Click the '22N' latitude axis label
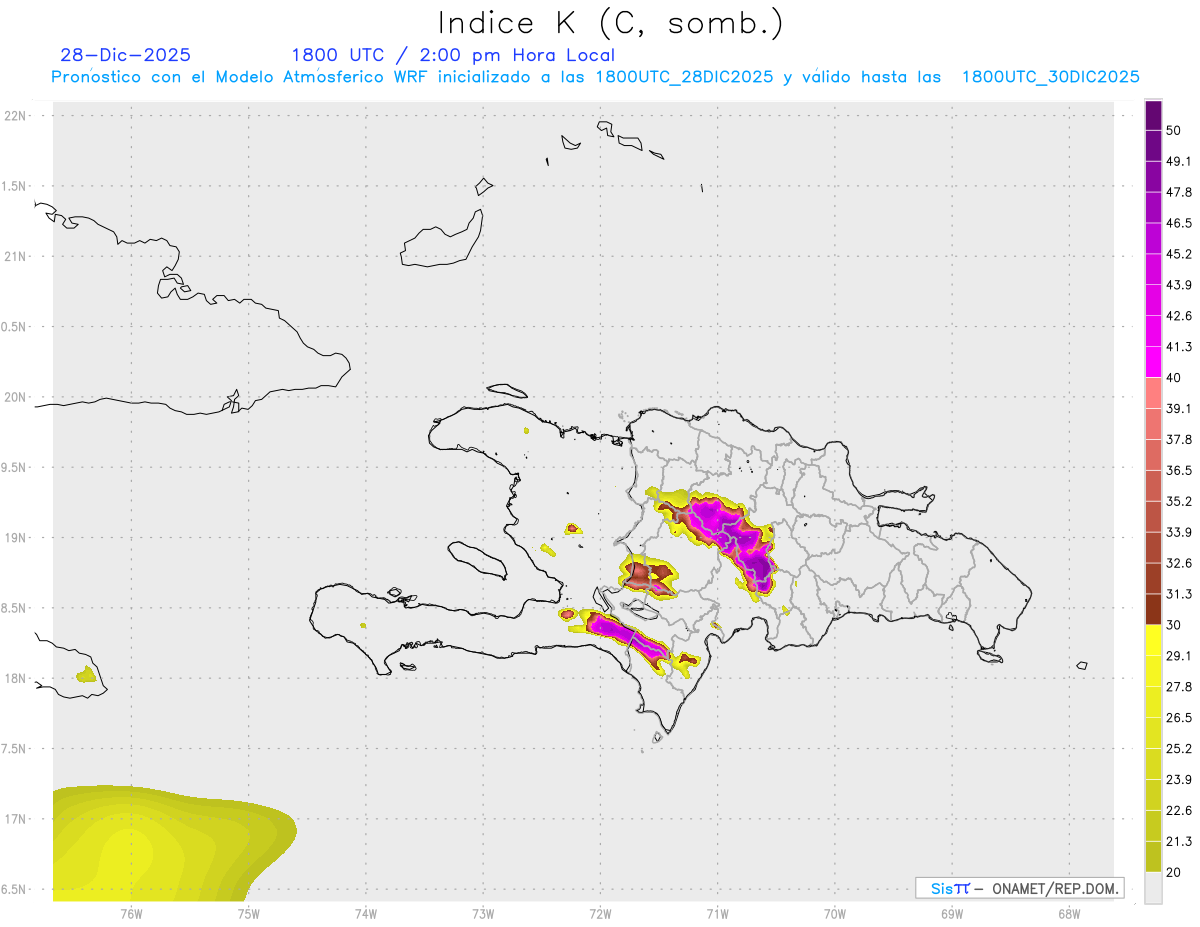 (x=15, y=115)
